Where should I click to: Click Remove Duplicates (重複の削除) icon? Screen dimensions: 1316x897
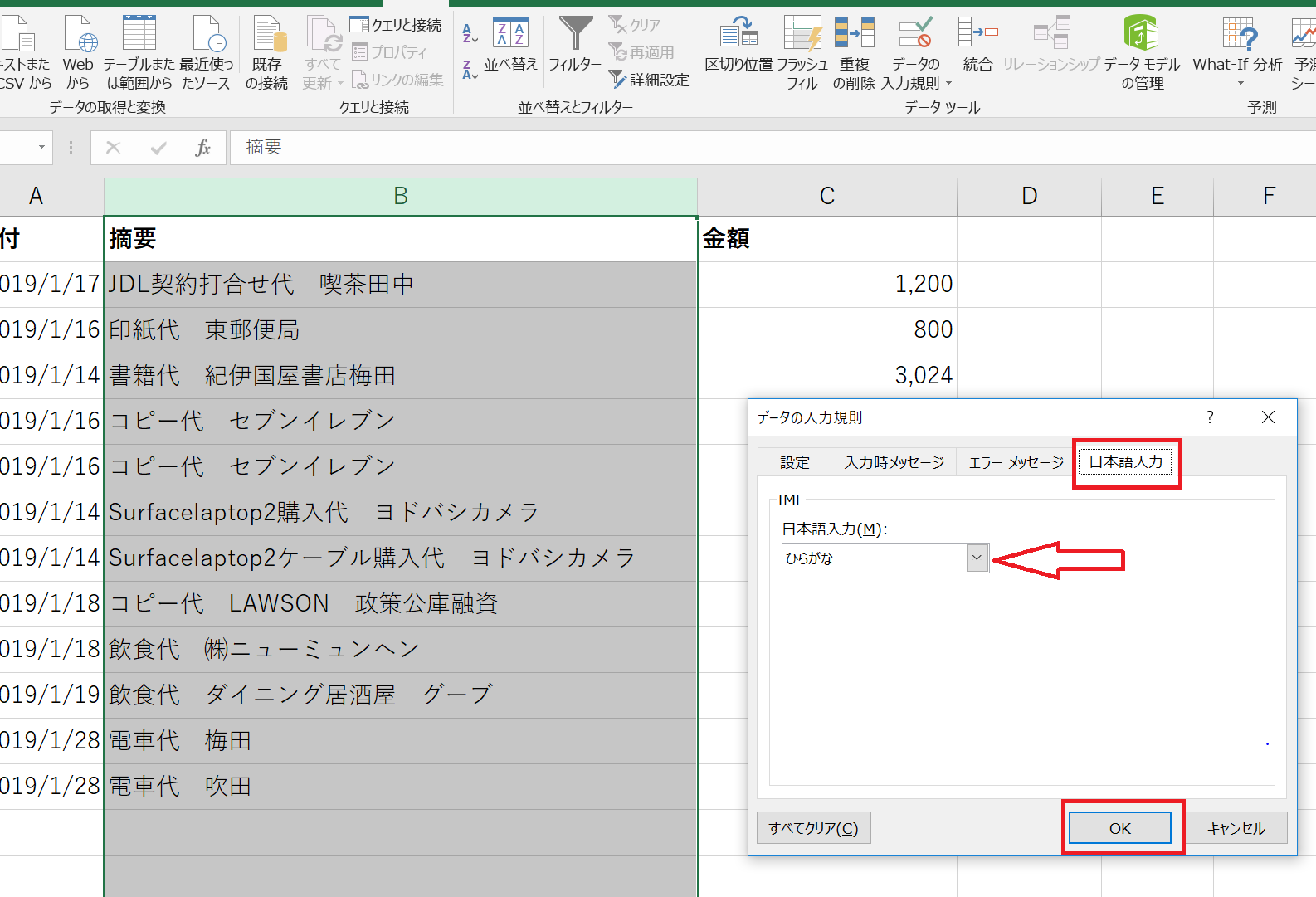pyautogui.click(x=854, y=50)
